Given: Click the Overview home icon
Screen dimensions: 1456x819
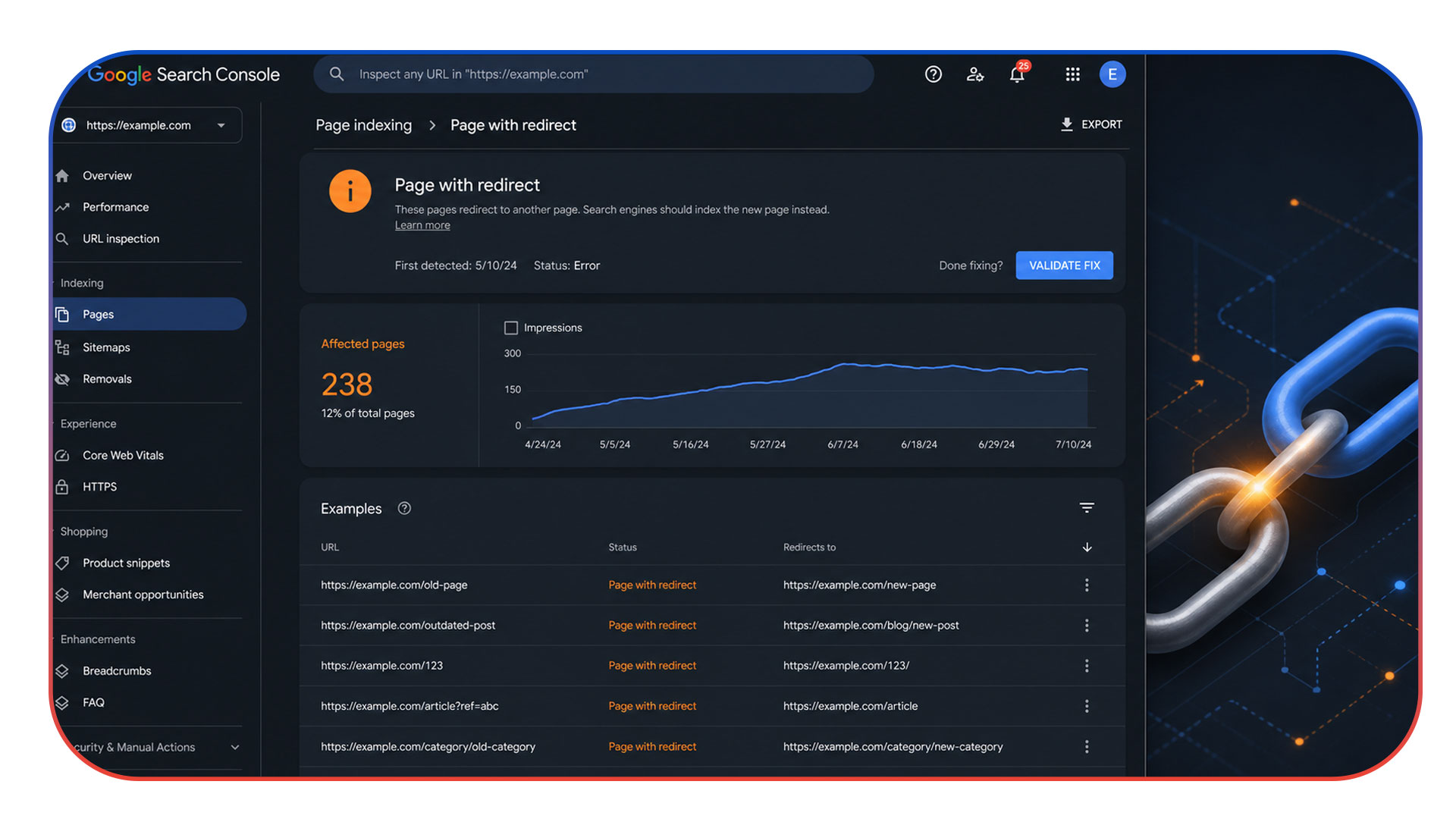Looking at the screenshot, I should click(x=62, y=176).
